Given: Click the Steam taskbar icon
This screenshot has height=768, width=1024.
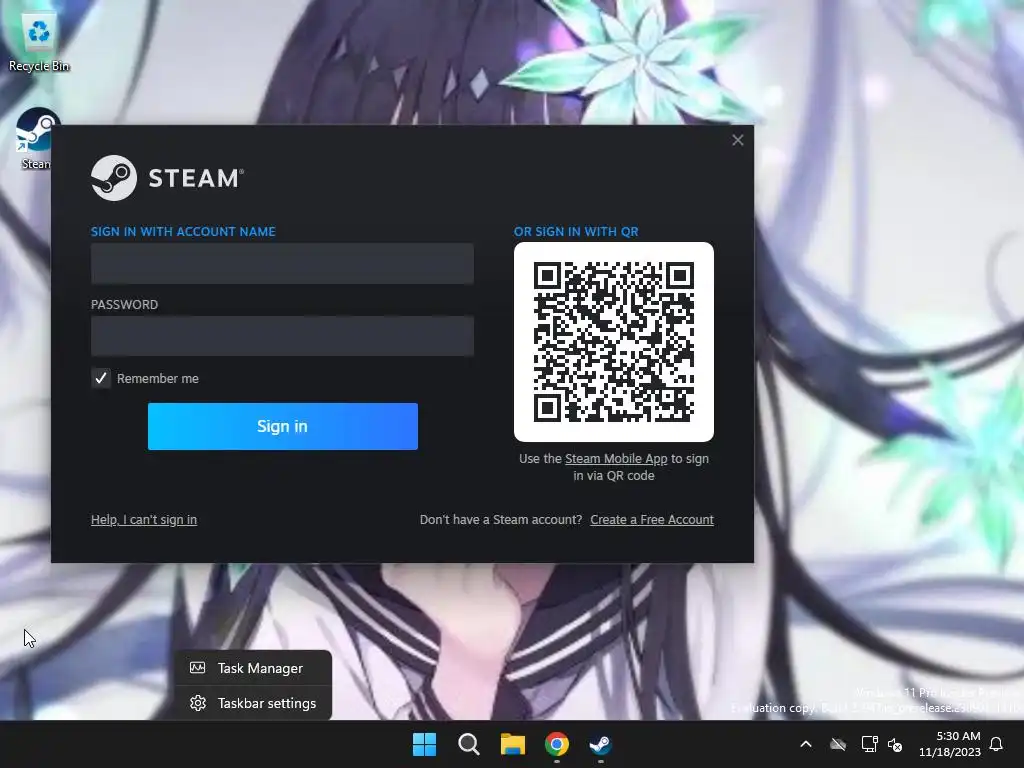Looking at the screenshot, I should 600,744.
